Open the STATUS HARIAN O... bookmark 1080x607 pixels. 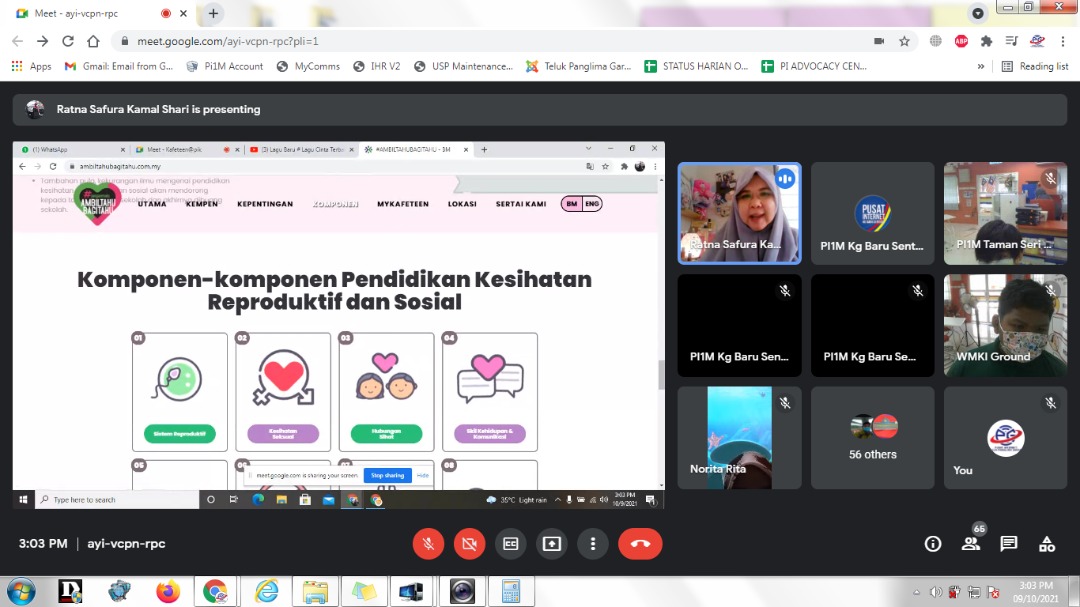coord(696,66)
